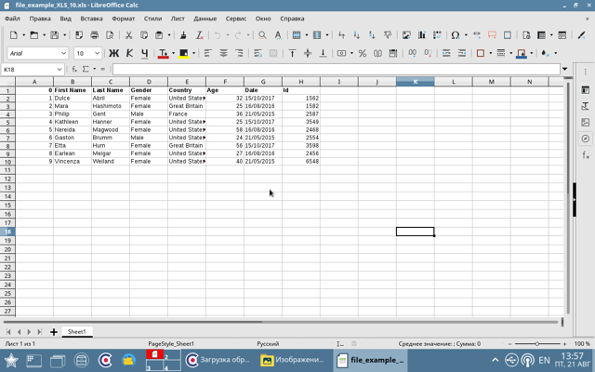
Task: Insert special character Omega icon
Action: (455, 35)
